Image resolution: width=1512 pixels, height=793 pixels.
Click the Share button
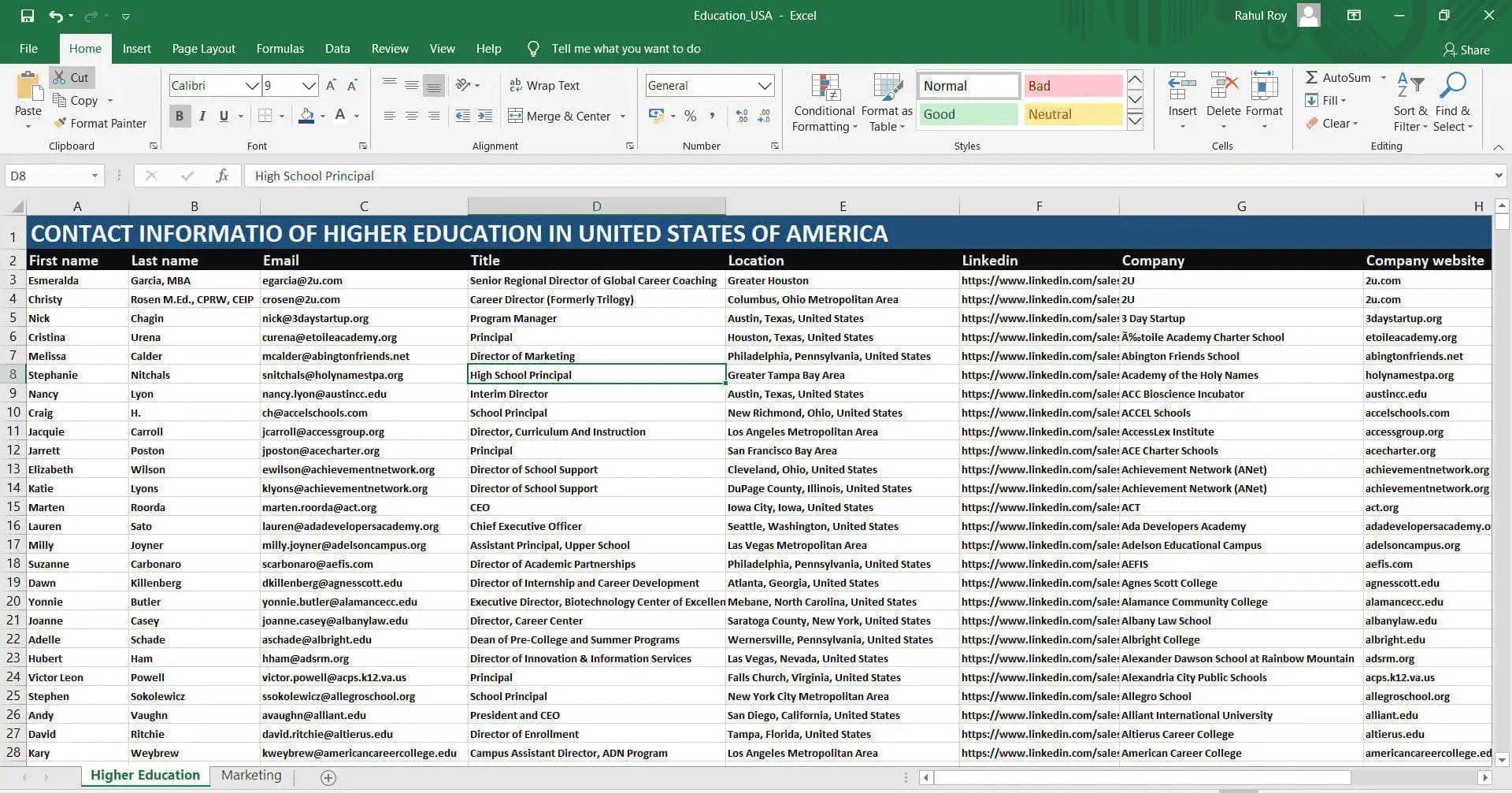click(1466, 50)
